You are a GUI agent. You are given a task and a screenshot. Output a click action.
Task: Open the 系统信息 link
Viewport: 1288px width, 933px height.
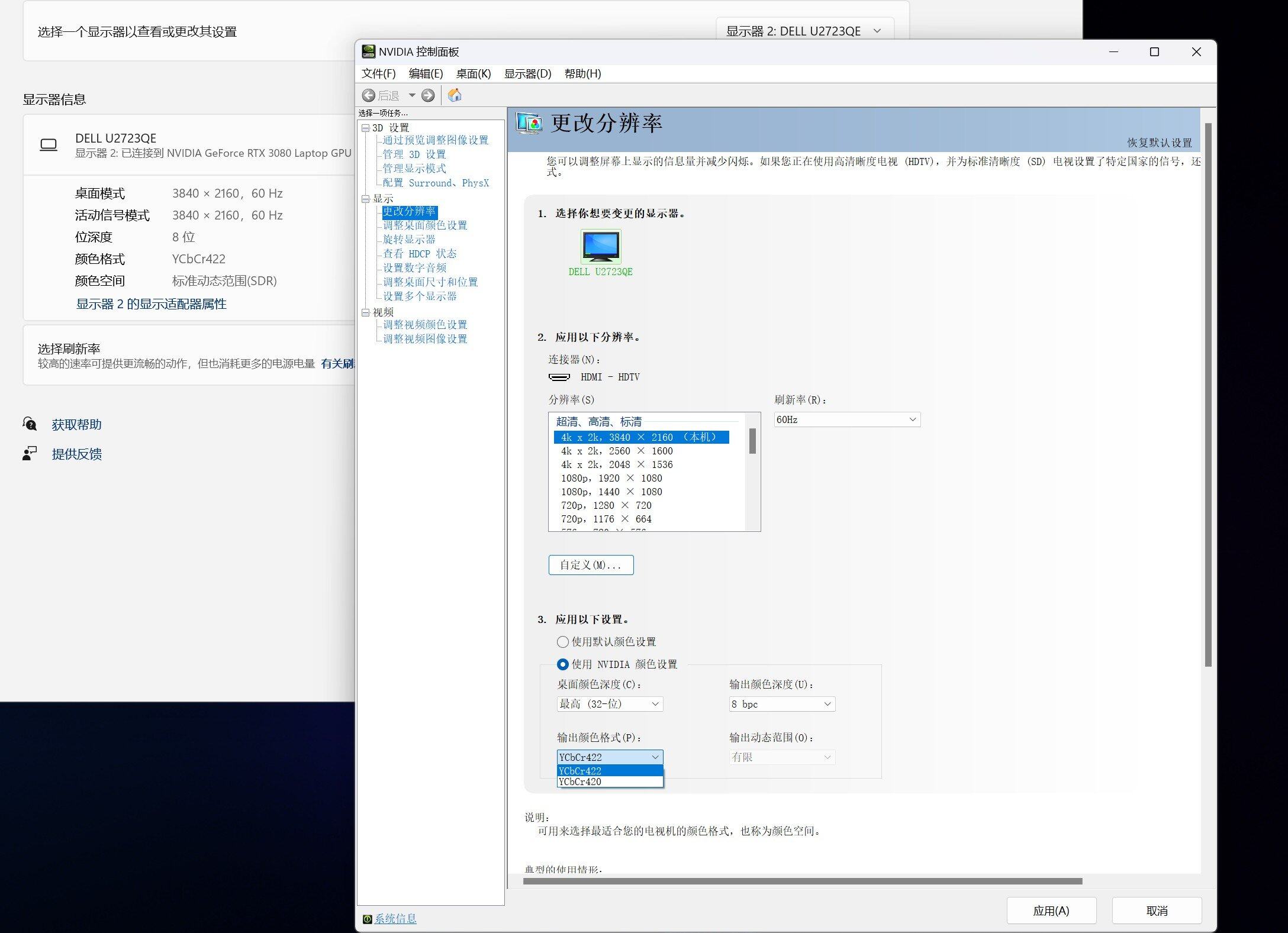395,919
